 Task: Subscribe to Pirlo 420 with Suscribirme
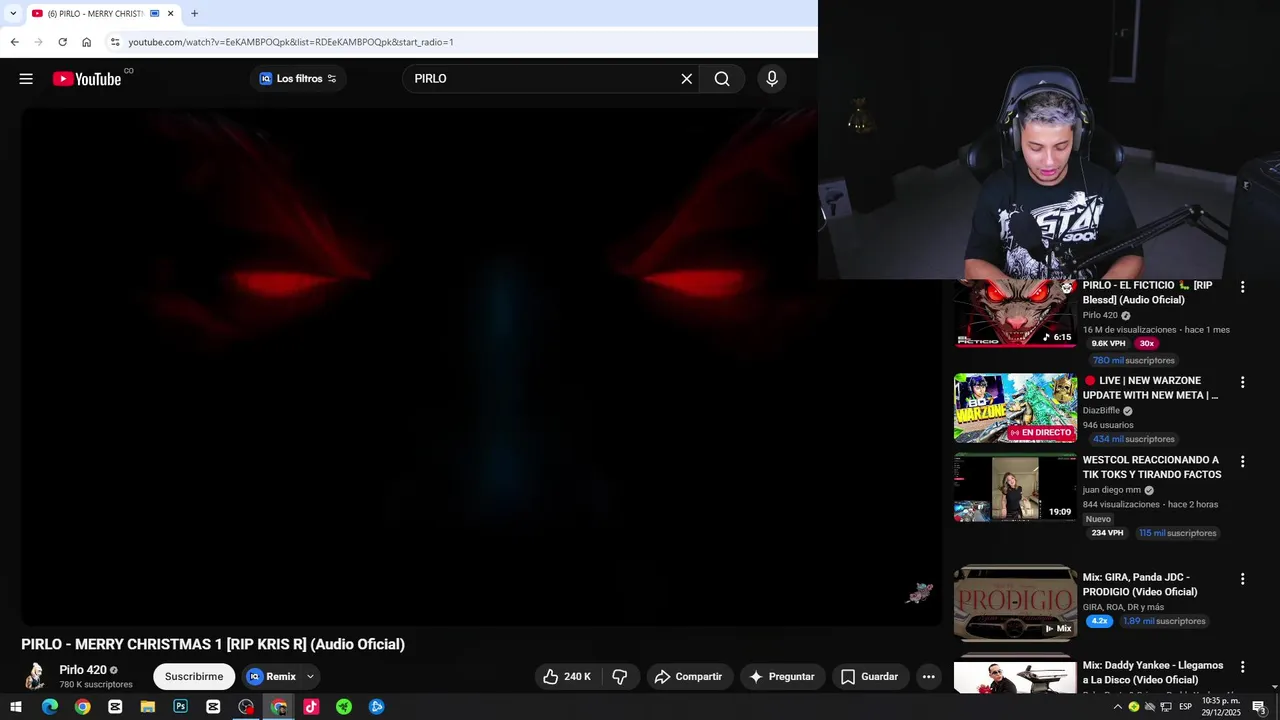194,677
